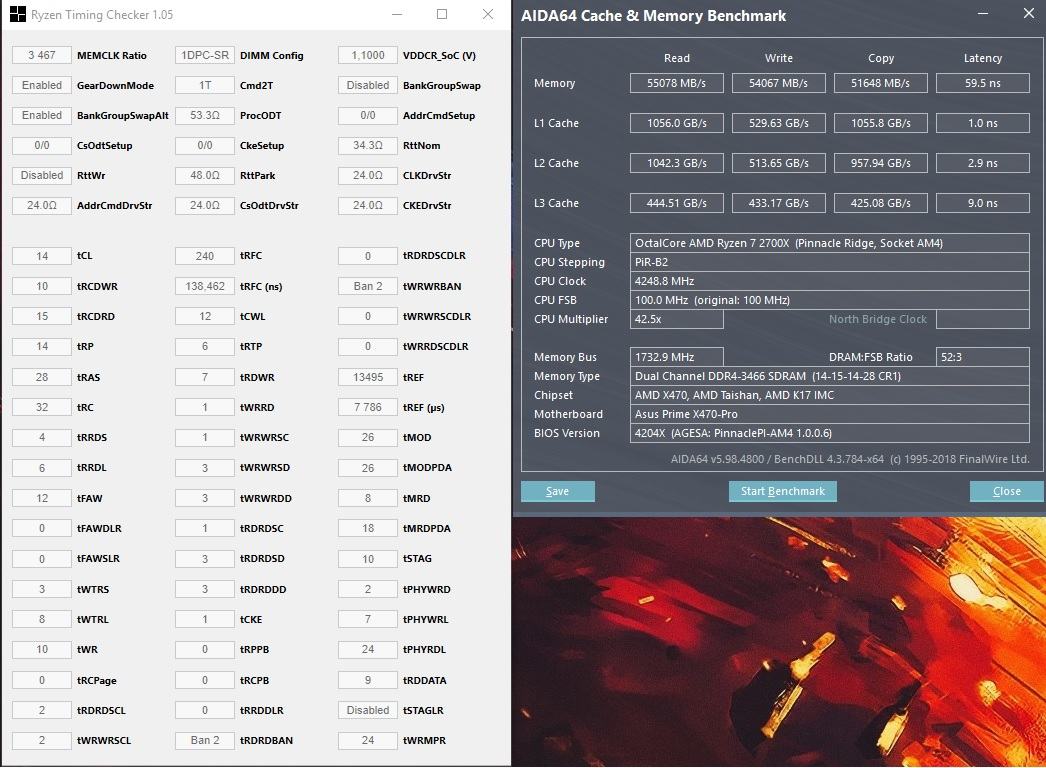The image size is (1046, 768).
Task: Click the Motherboard Asus Prime X470-Pro field
Action: (829, 414)
